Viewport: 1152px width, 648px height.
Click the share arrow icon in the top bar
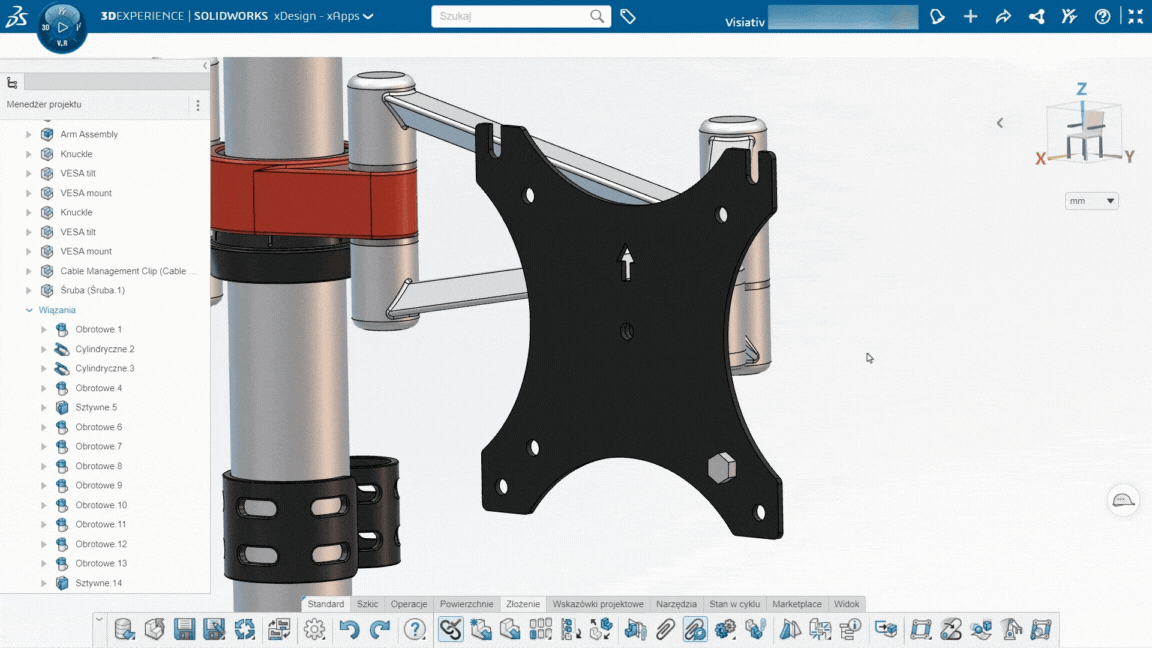(1004, 16)
